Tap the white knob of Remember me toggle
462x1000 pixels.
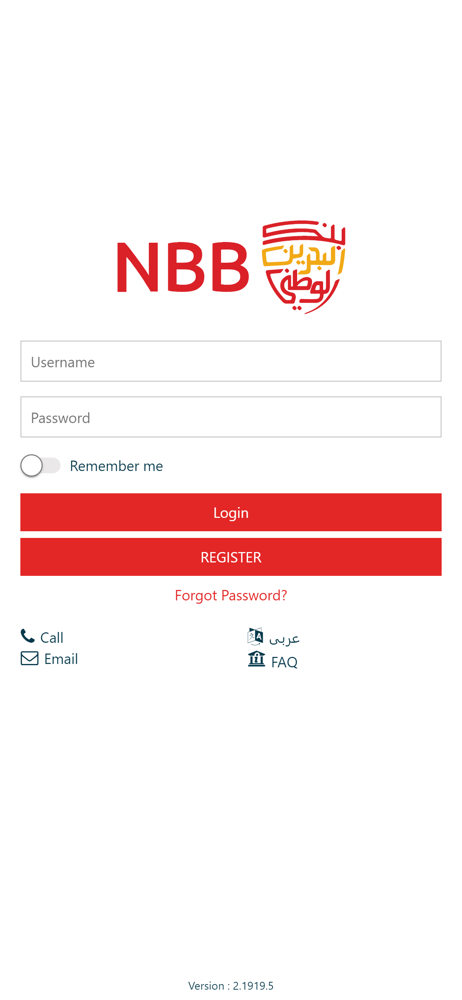(31, 466)
